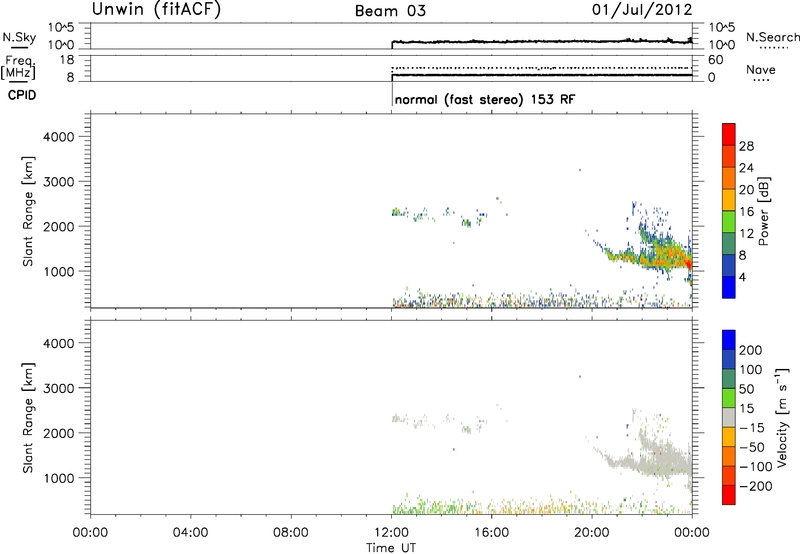Click the '08:00' time axis tick label
This screenshot has width=800, height=554.
[x=291, y=533]
